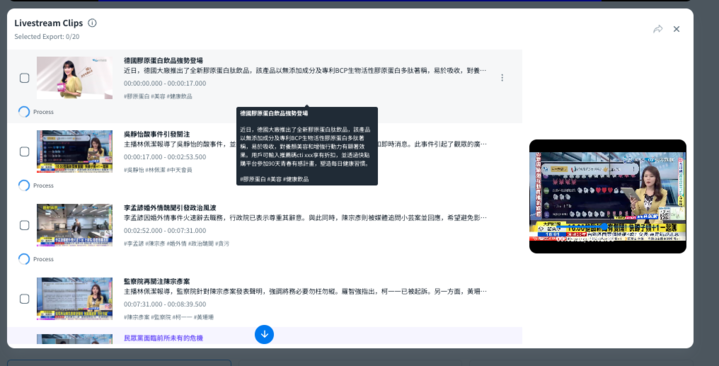Click the hashtag #黃珊珊

pos(204,317)
